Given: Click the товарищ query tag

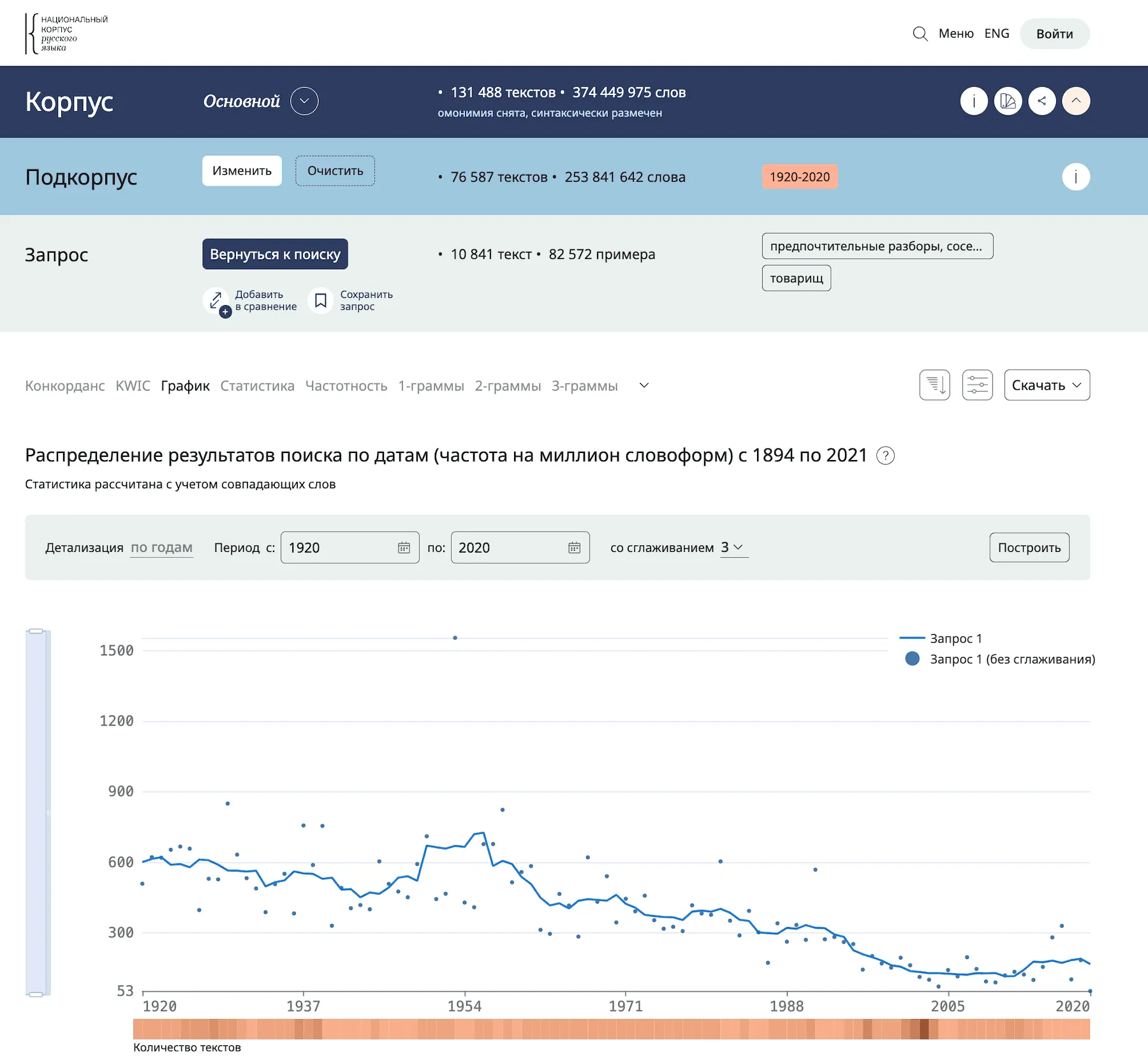Looking at the screenshot, I should tap(796, 278).
